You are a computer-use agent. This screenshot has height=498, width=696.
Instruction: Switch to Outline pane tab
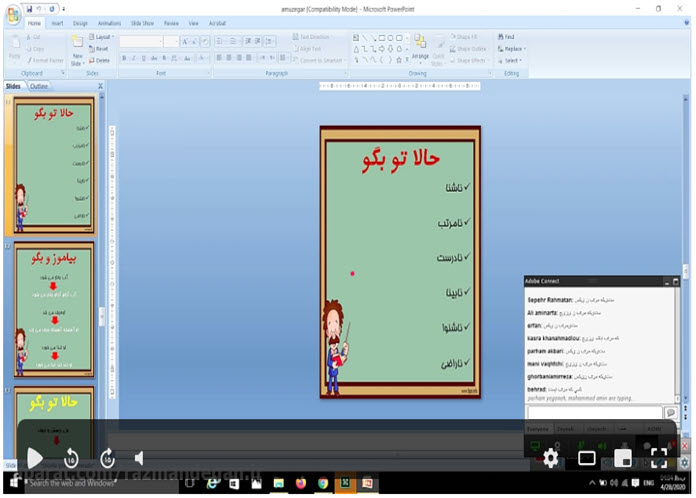(39, 86)
